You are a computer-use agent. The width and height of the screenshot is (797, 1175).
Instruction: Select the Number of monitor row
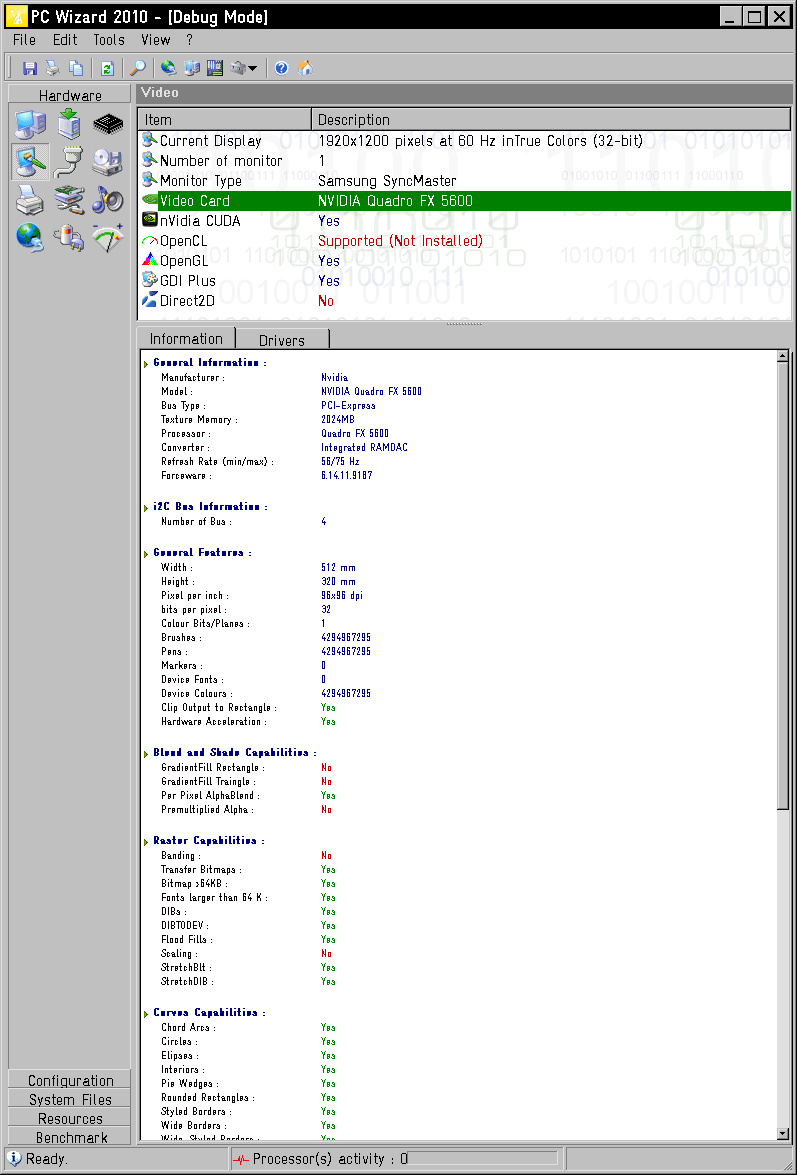[464, 161]
